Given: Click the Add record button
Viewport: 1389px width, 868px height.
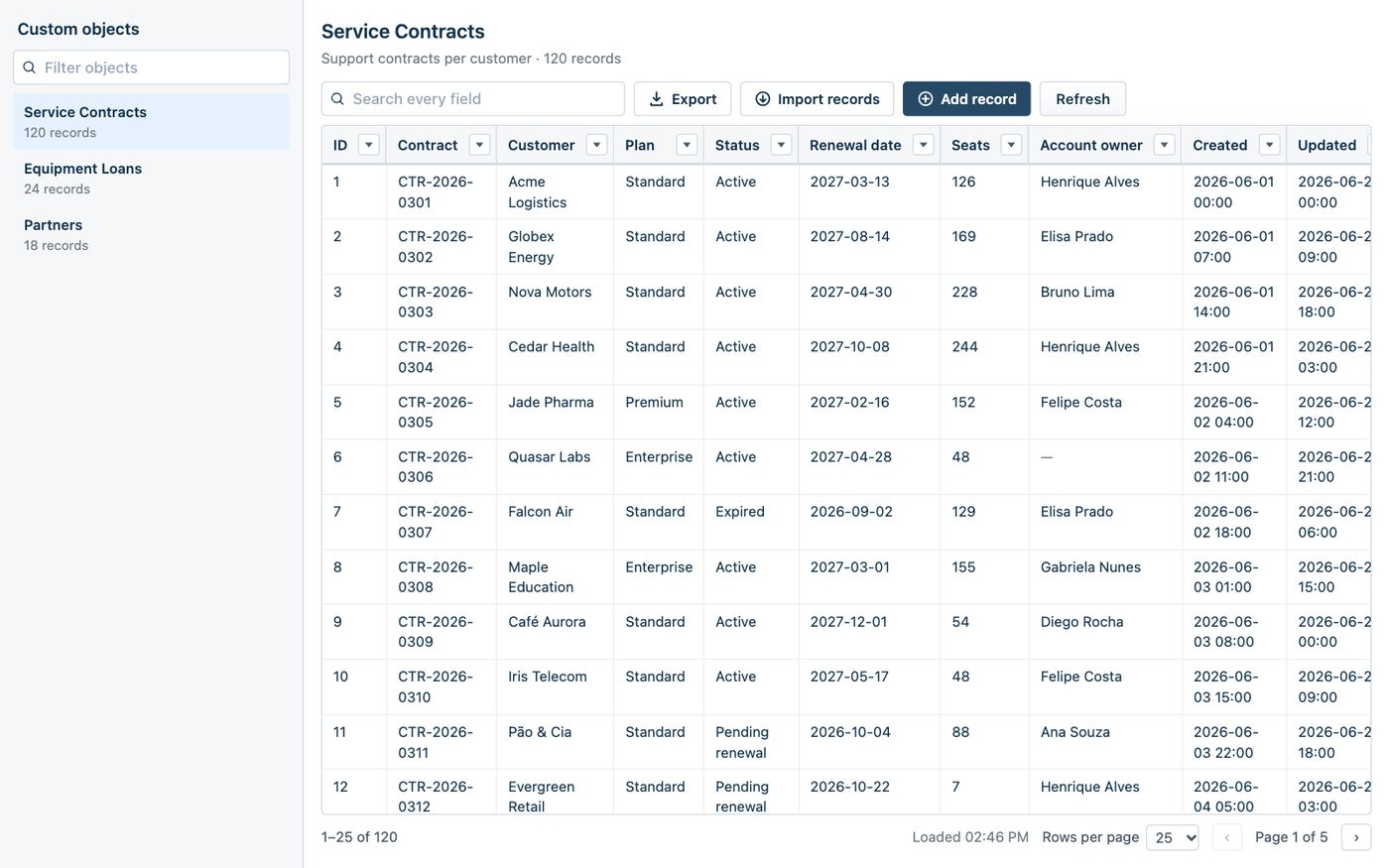Looking at the screenshot, I should tap(966, 99).
